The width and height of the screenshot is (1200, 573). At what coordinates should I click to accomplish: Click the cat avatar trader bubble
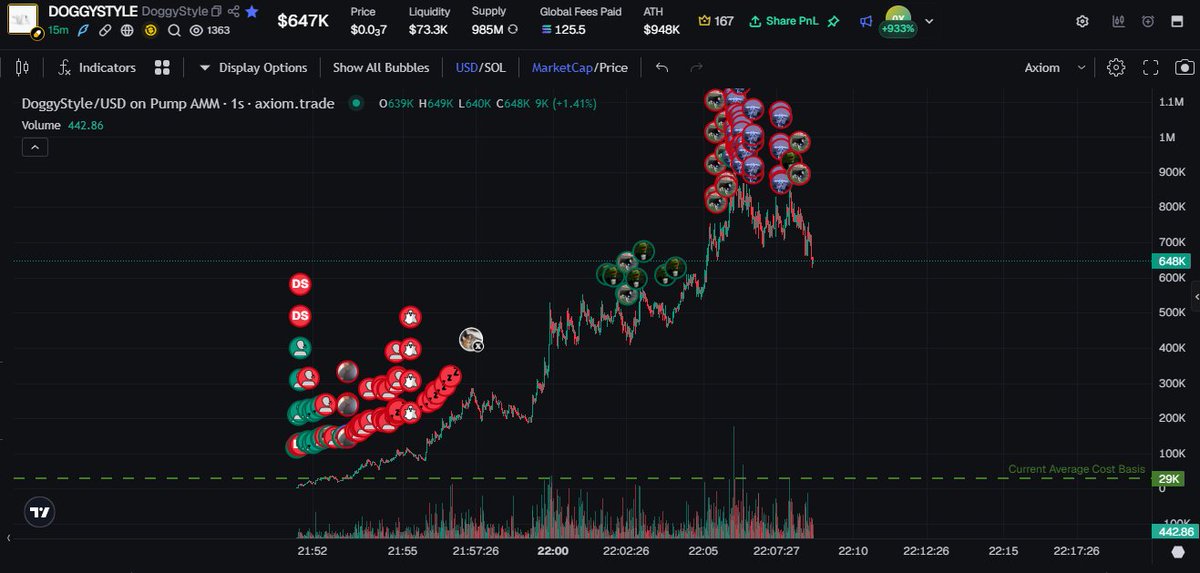(471, 340)
